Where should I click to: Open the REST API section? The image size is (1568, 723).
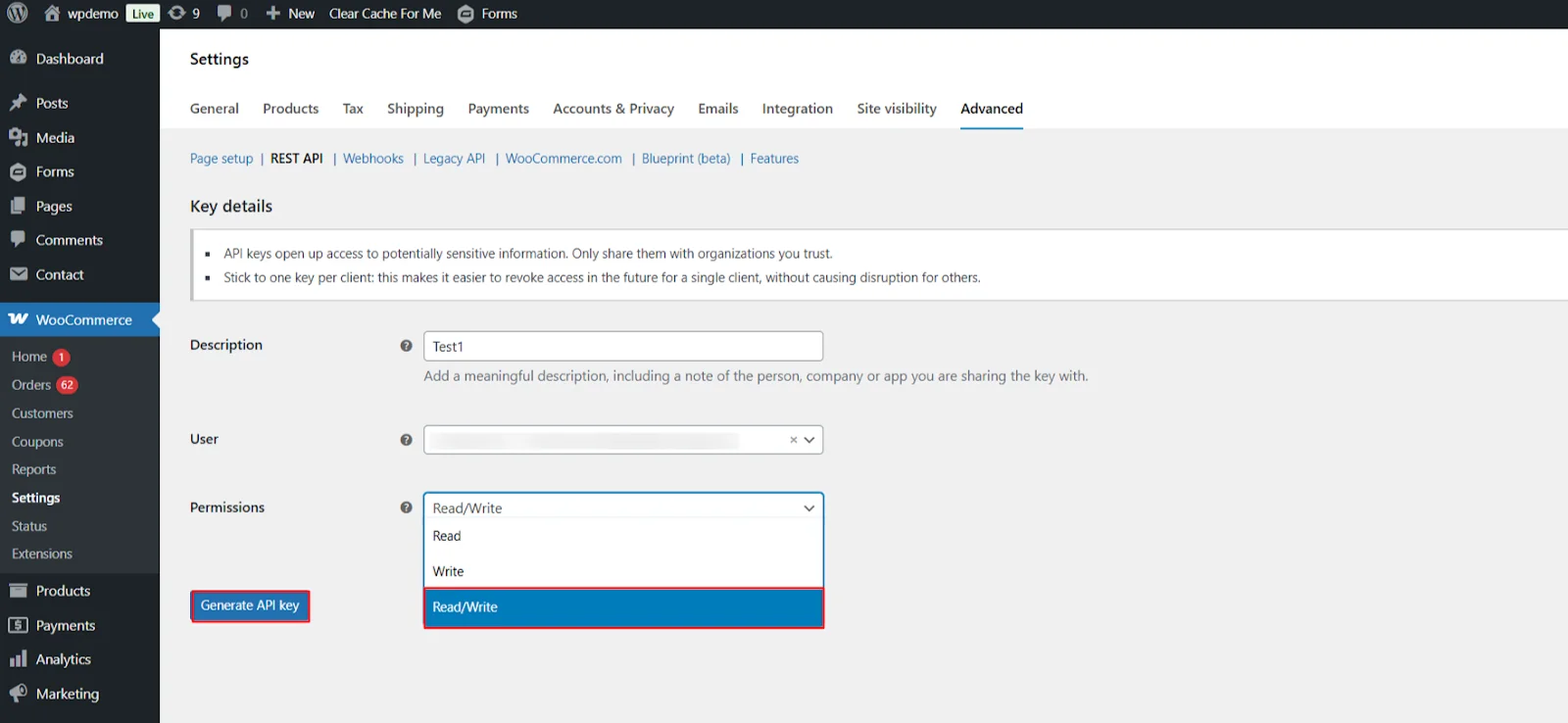tap(297, 159)
